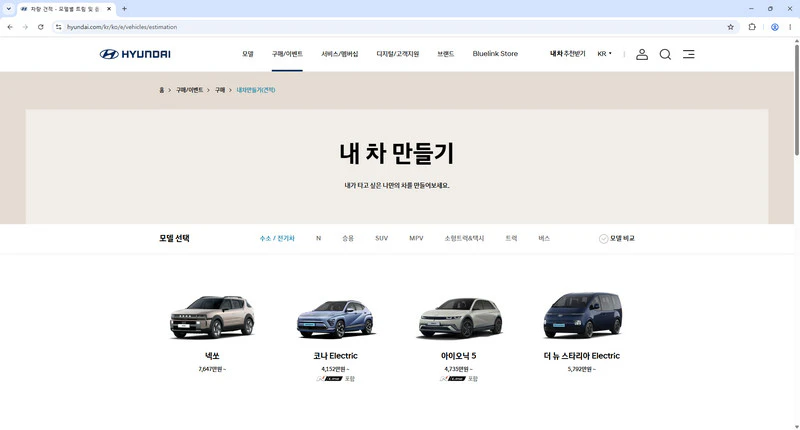The height and width of the screenshot is (430, 800).
Task: Open the 서비스/멤버십 menu
Action: click(x=339, y=54)
